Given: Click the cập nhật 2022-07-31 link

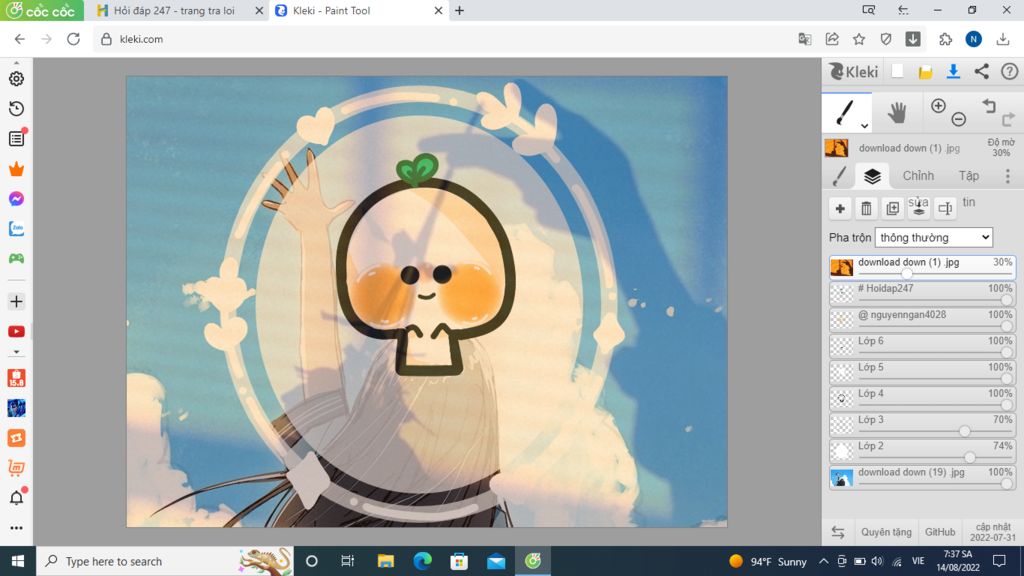Looking at the screenshot, I should 993,532.
